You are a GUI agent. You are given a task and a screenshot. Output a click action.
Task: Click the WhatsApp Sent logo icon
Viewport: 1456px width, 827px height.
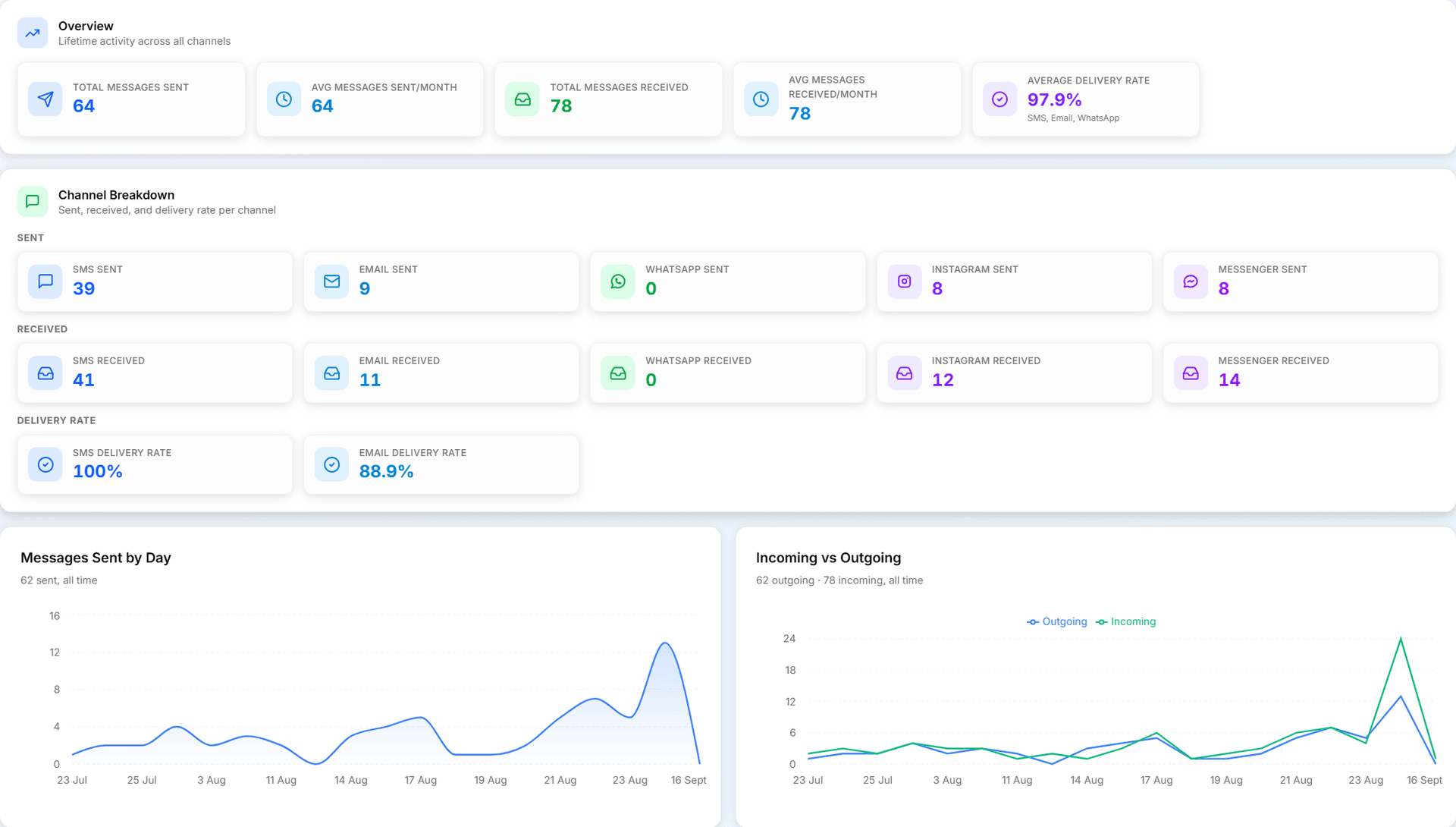point(618,281)
